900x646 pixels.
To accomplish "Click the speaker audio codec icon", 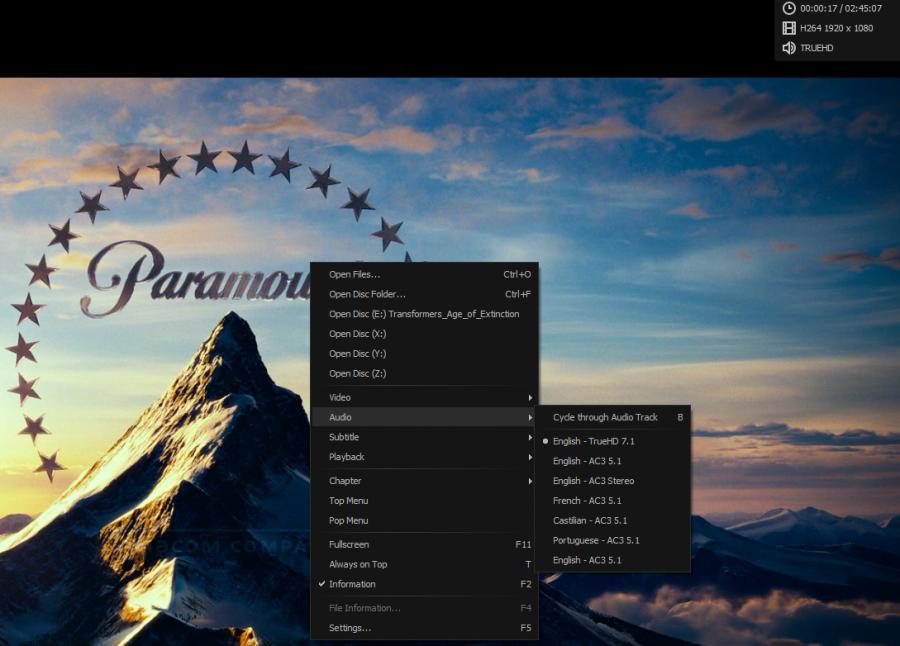I will click(789, 48).
